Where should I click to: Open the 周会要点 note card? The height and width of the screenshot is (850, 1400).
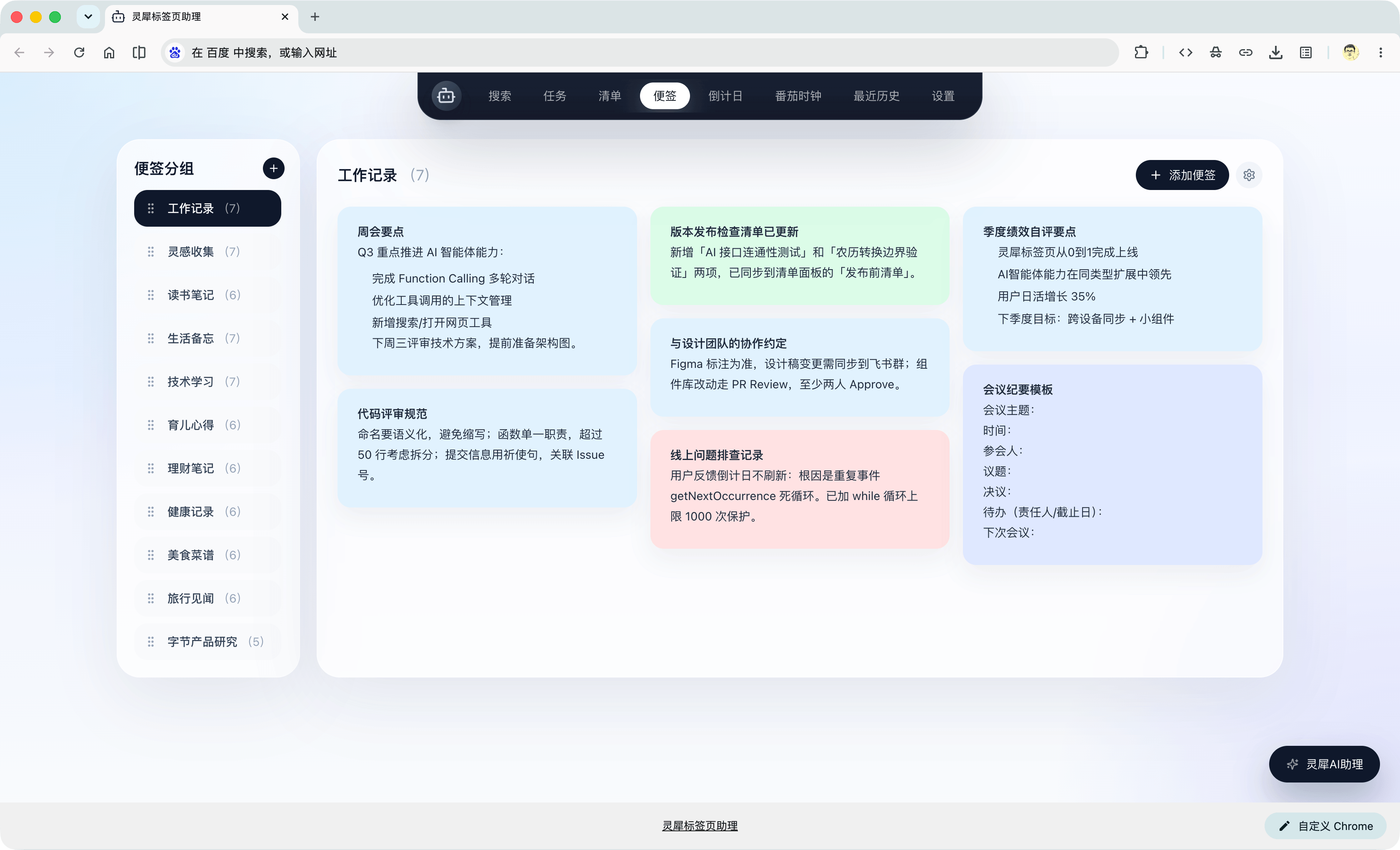pyautogui.click(x=487, y=291)
